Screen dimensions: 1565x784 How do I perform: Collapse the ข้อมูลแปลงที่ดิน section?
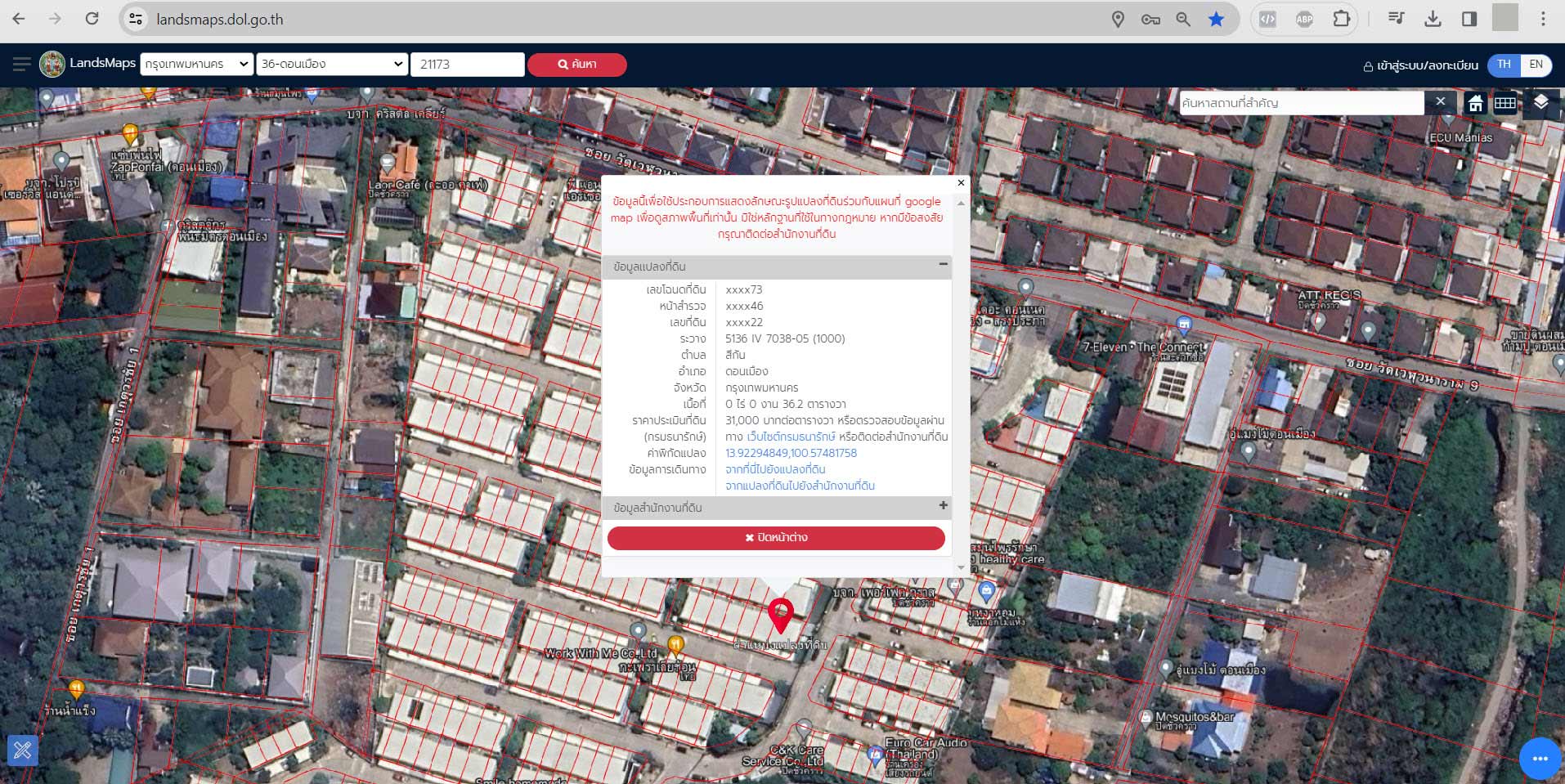click(x=943, y=265)
